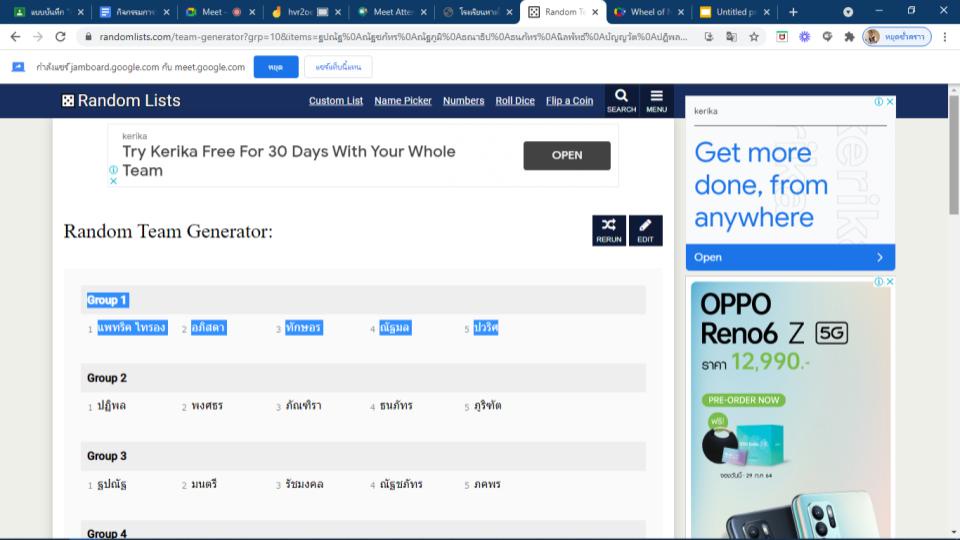Viewport: 960px width, 540px height.
Task: Click the EDIT pencil icon
Action: (x=645, y=230)
